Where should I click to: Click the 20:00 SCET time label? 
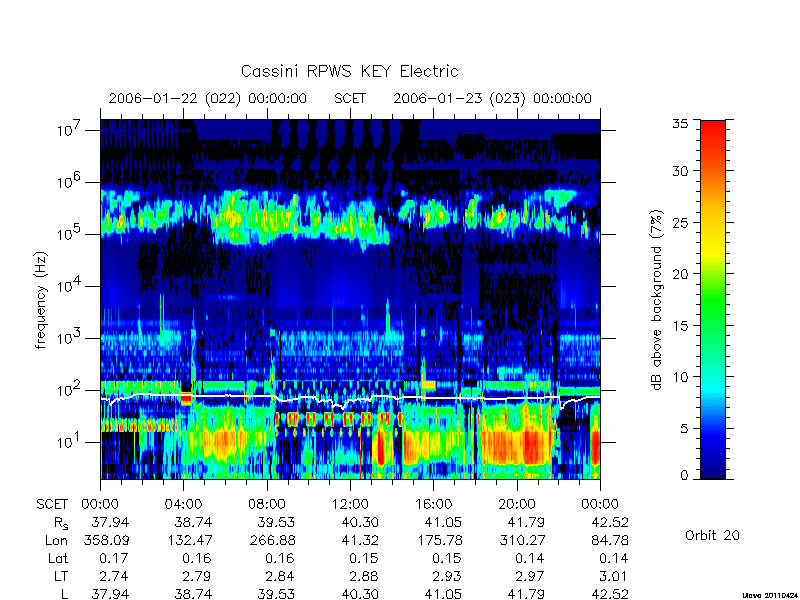[517, 504]
